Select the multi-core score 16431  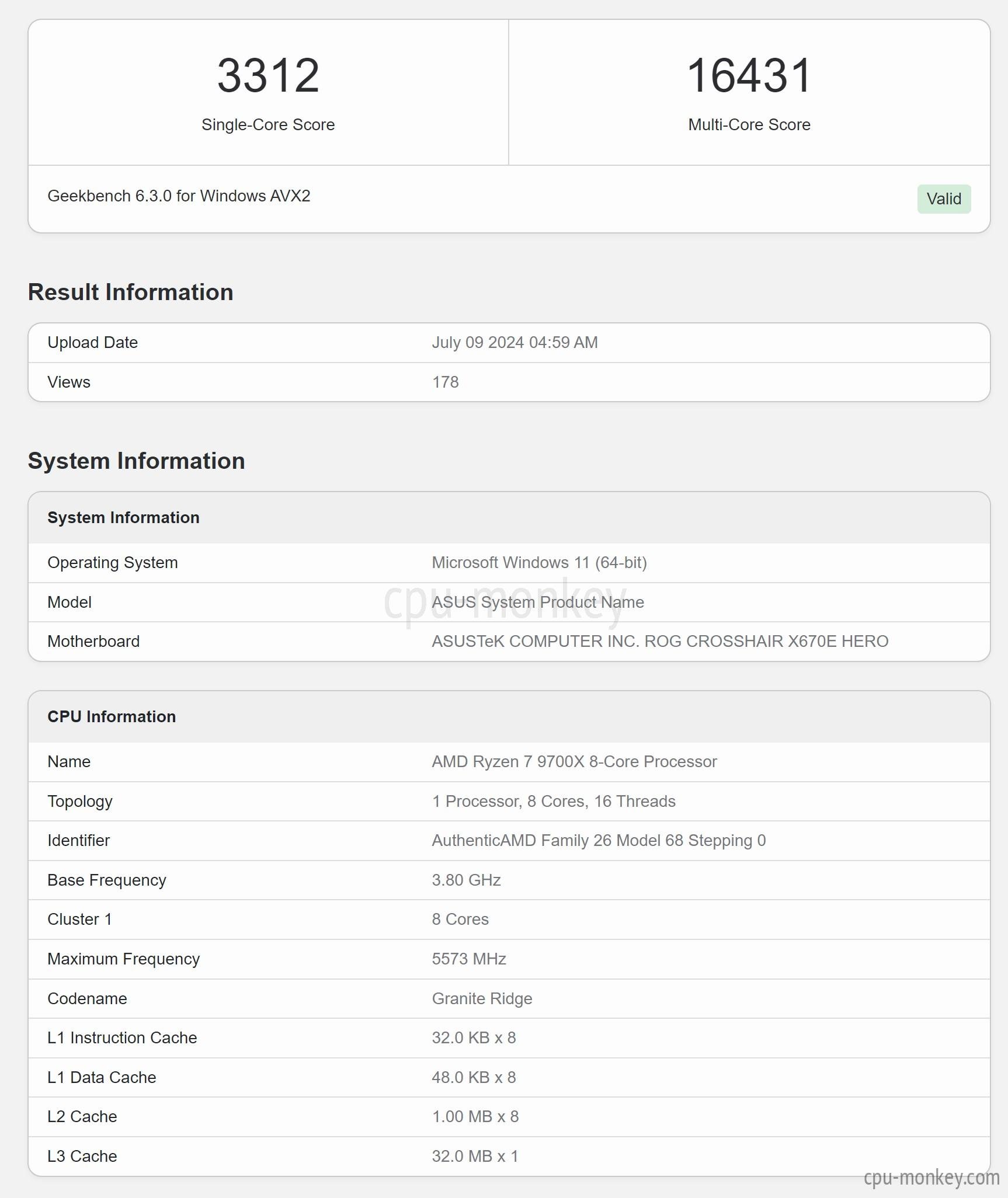click(749, 76)
